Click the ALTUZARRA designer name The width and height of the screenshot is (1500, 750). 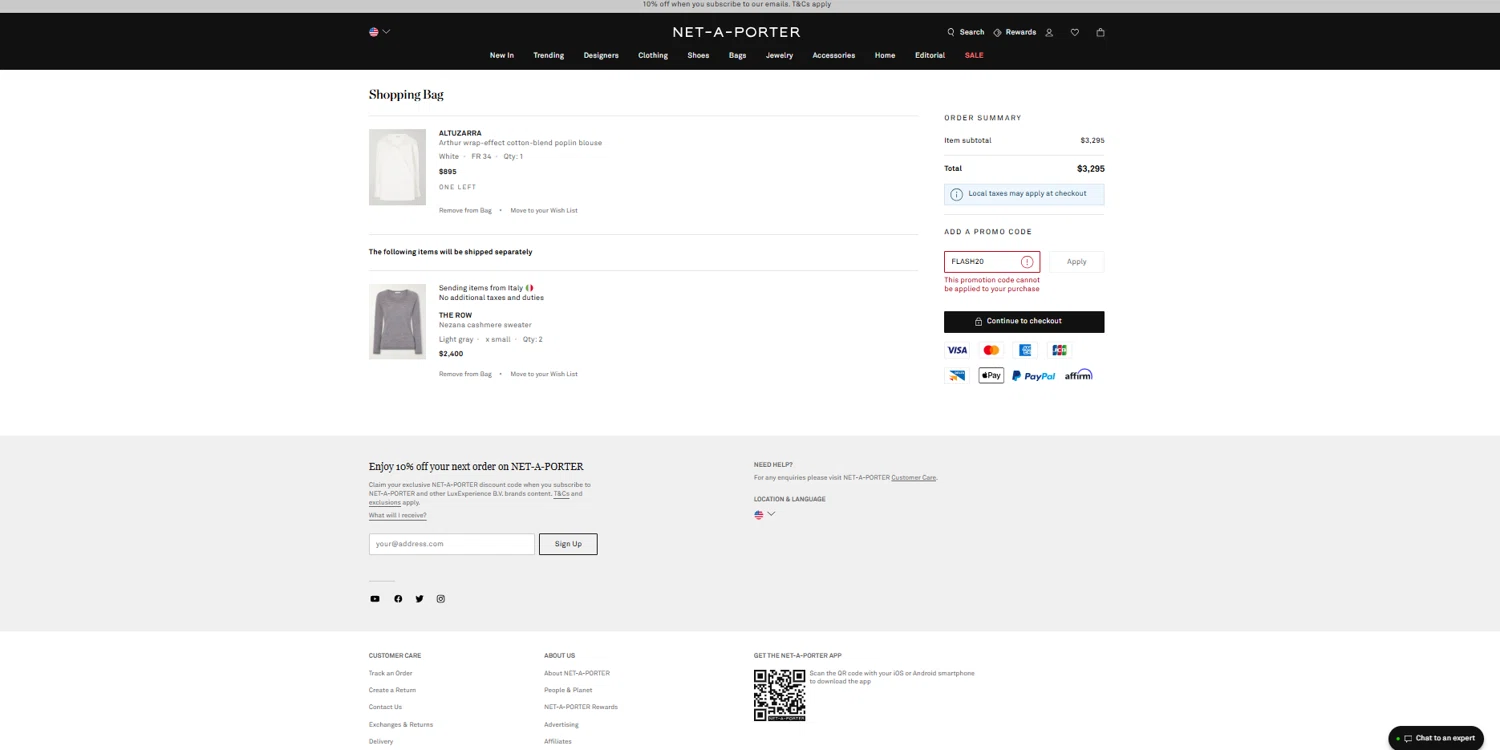(460, 133)
